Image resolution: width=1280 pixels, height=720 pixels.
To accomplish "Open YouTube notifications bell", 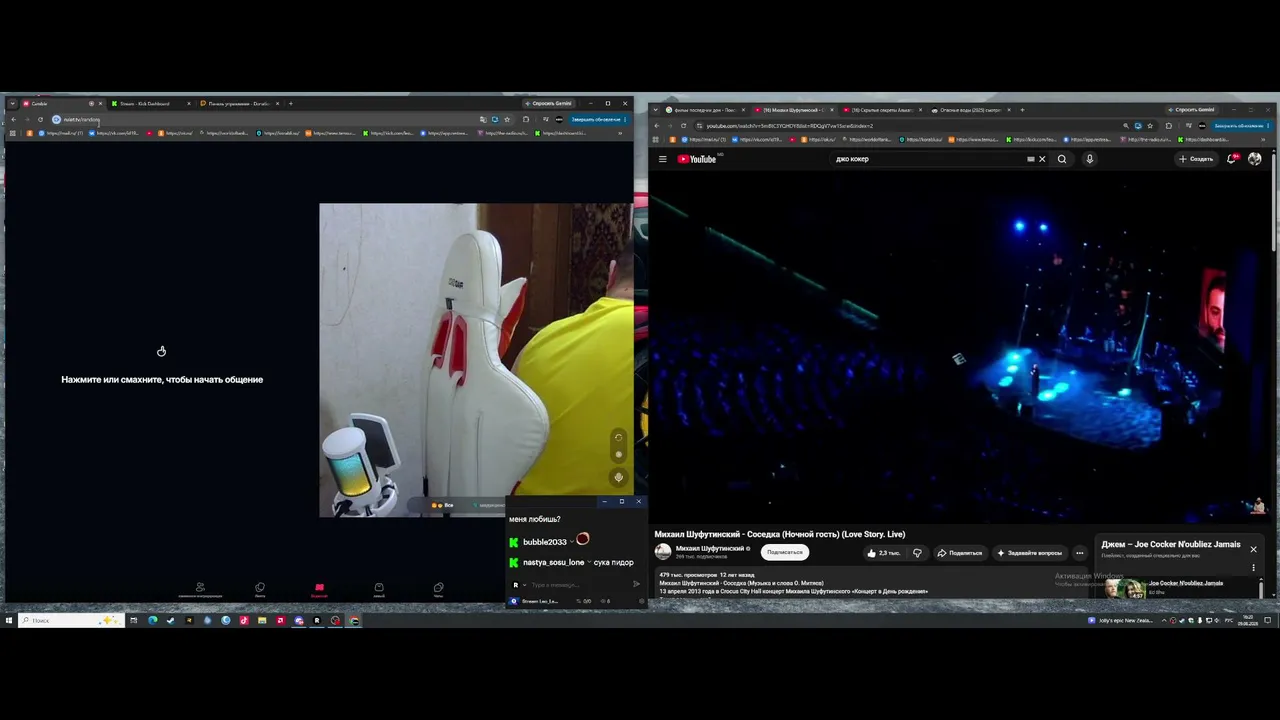I will click(x=1232, y=159).
